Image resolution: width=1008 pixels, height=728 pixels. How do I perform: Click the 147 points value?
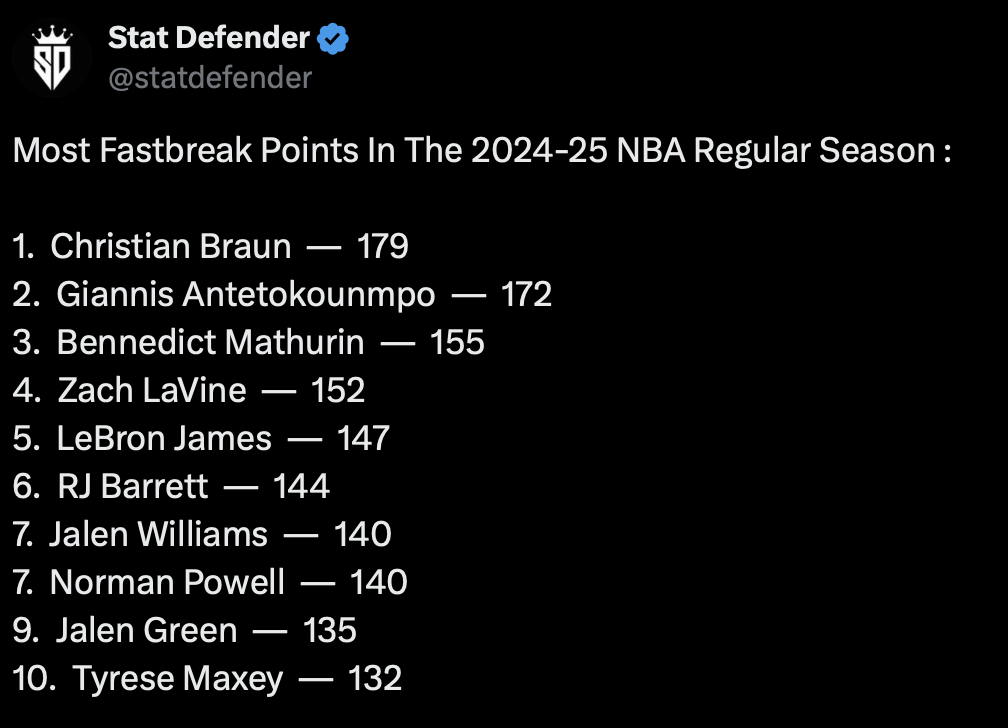[x=363, y=438]
